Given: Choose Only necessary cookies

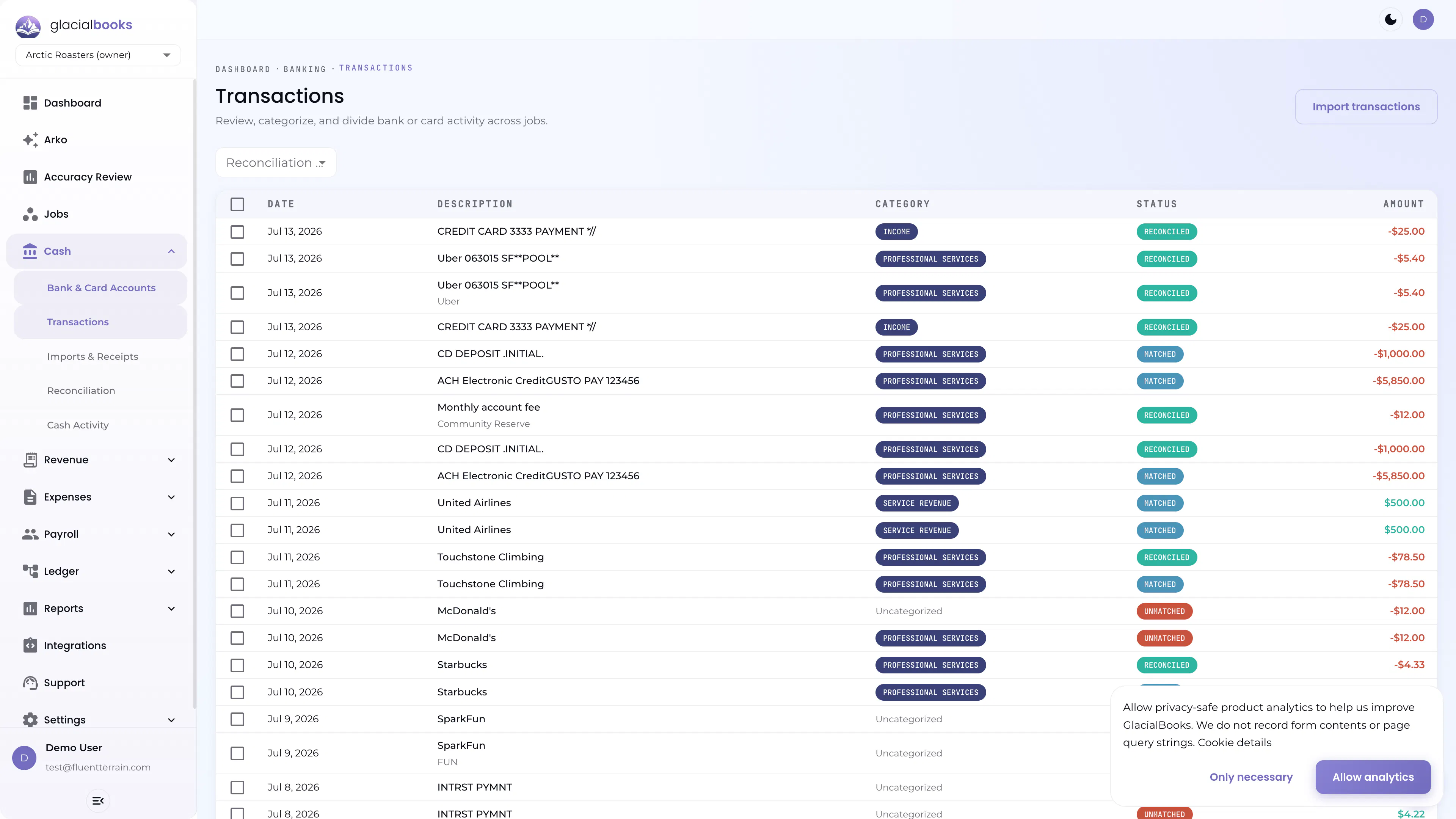Looking at the screenshot, I should (1251, 777).
